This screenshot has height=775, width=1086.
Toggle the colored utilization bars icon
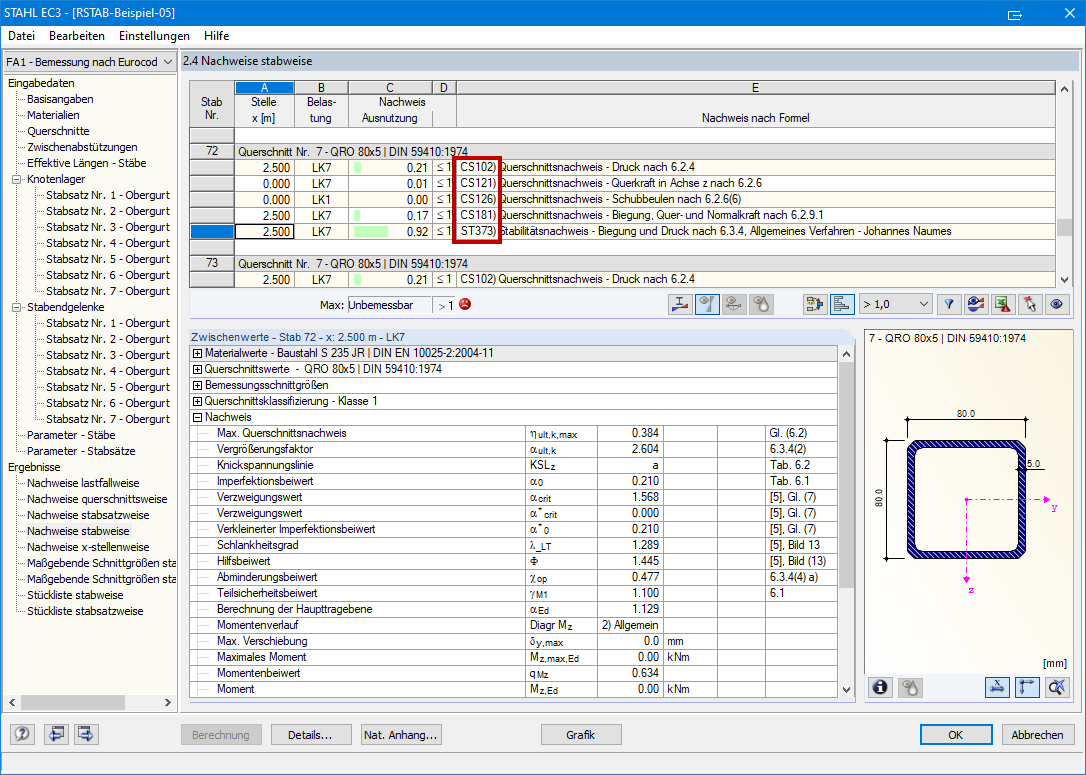coord(842,304)
